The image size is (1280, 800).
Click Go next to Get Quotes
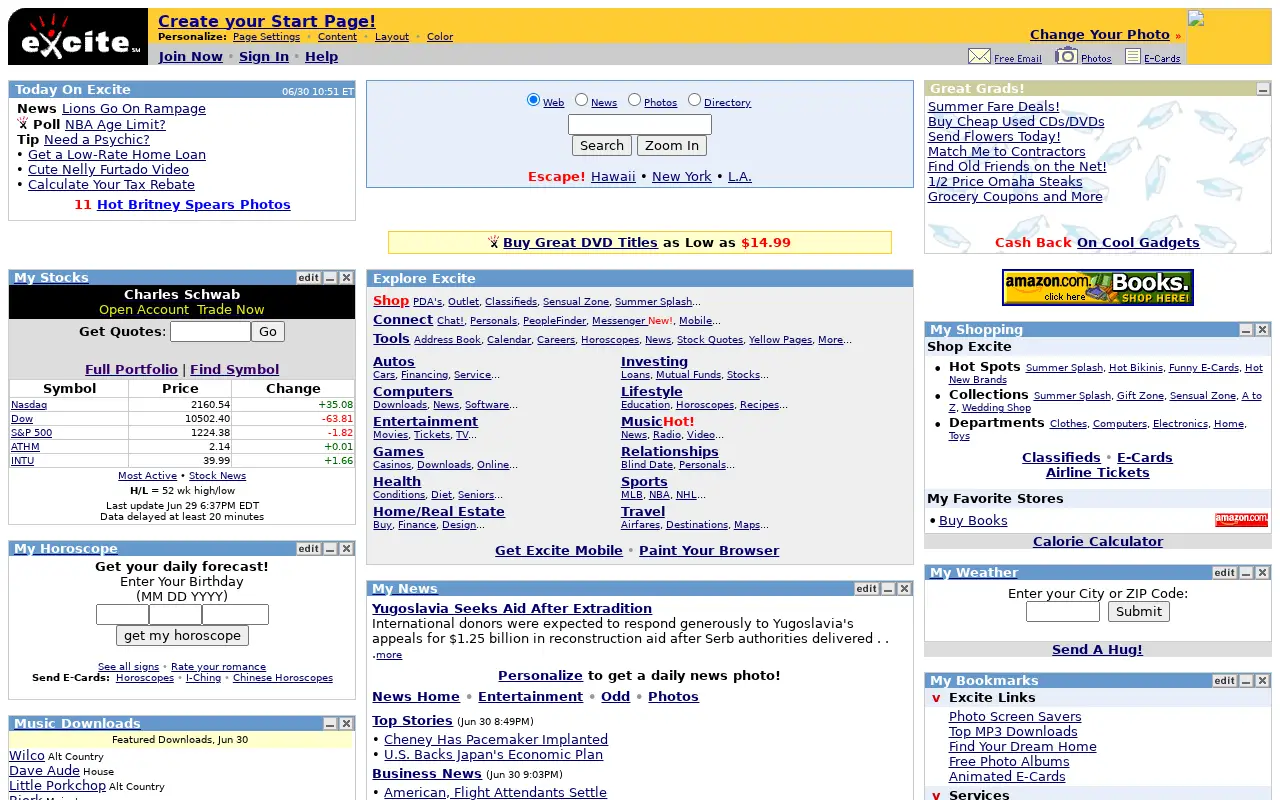pyautogui.click(x=268, y=332)
